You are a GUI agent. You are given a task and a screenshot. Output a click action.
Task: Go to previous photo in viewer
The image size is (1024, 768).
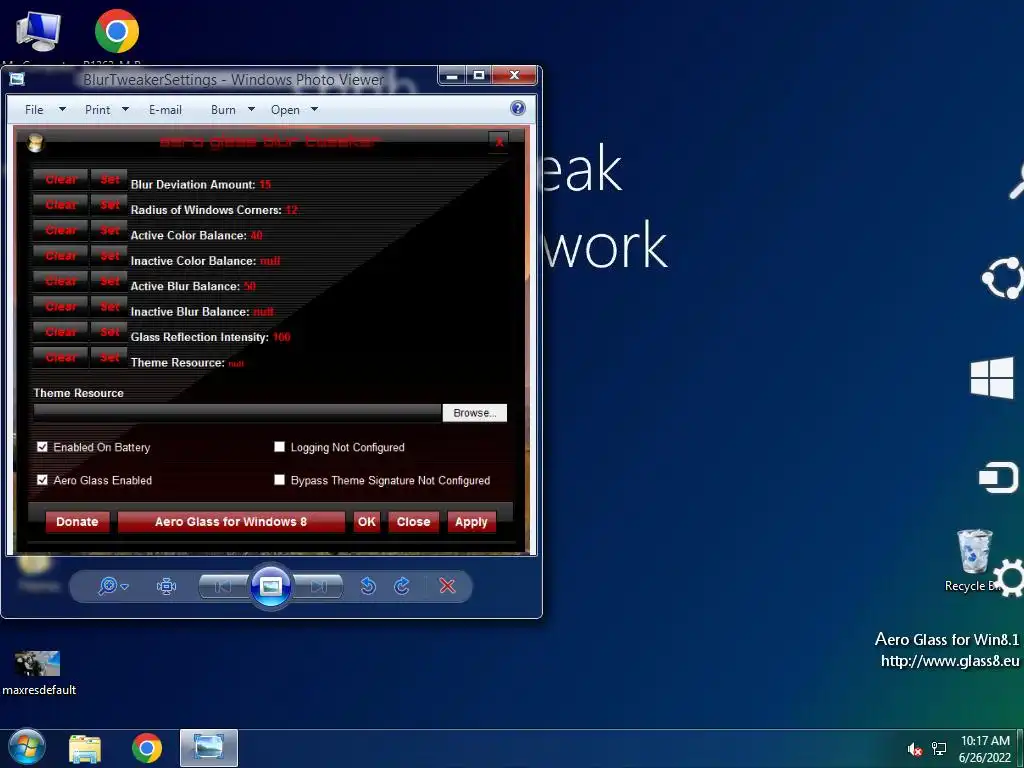coord(223,586)
